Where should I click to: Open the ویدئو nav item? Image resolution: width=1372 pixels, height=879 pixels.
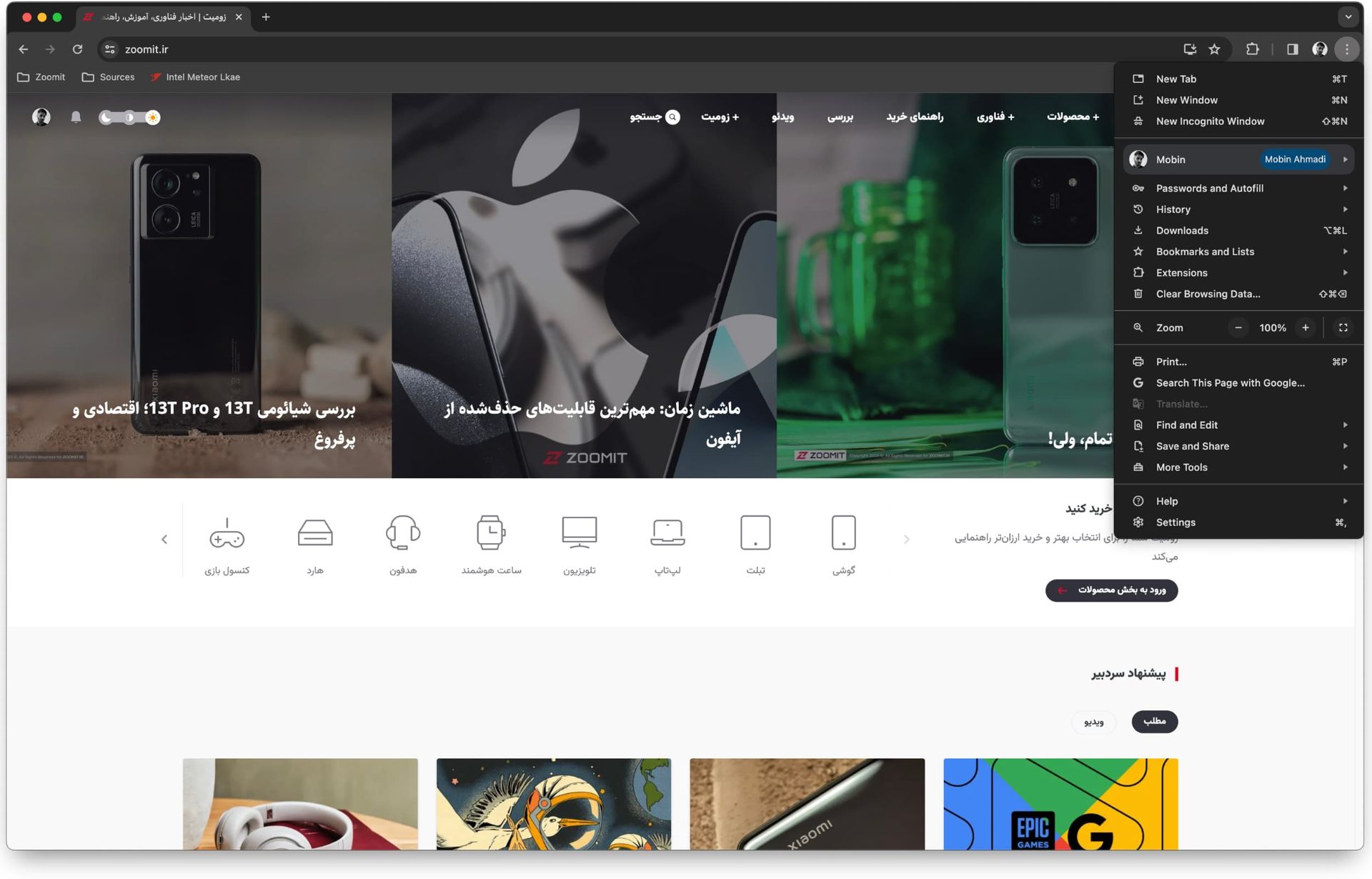pyautogui.click(x=782, y=117)
